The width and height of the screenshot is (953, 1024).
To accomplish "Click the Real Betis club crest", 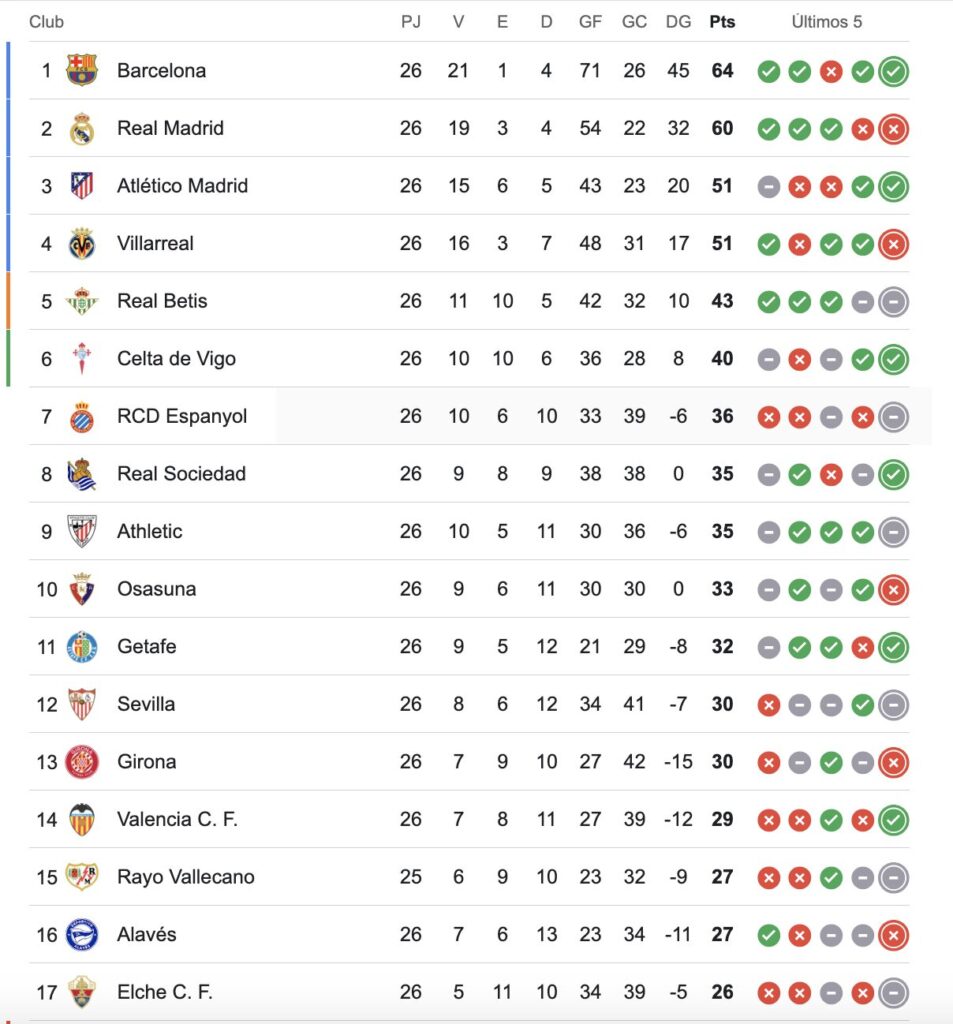I will click(x=82, y=301).
